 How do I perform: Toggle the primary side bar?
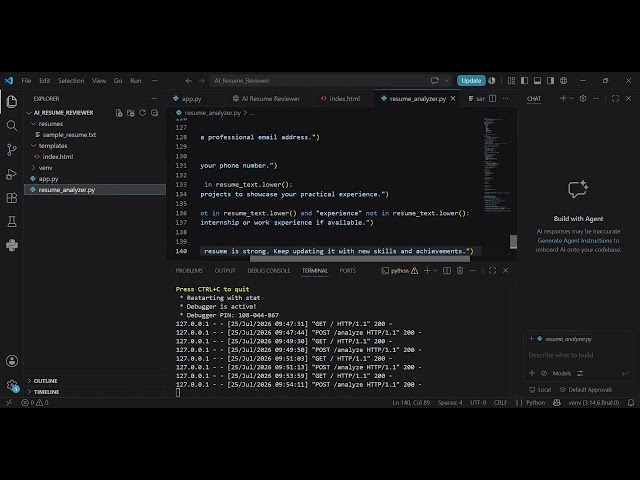(524, 81)
